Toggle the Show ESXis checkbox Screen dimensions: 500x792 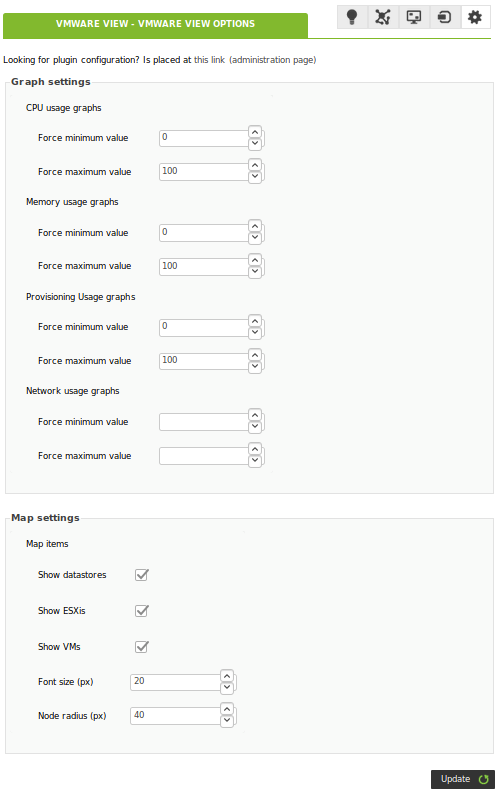point(142,611)
